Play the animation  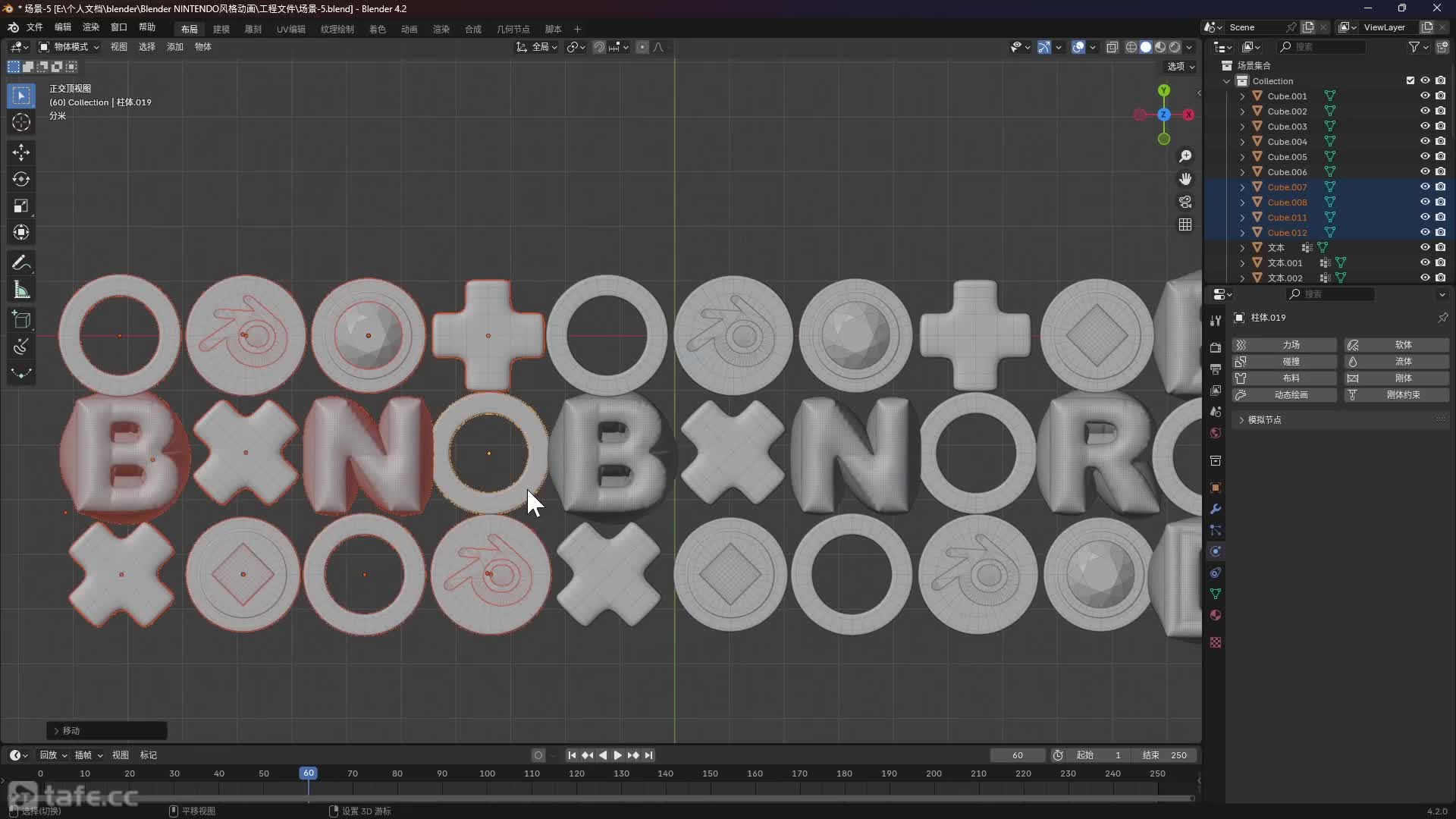[x=617, y=755]
